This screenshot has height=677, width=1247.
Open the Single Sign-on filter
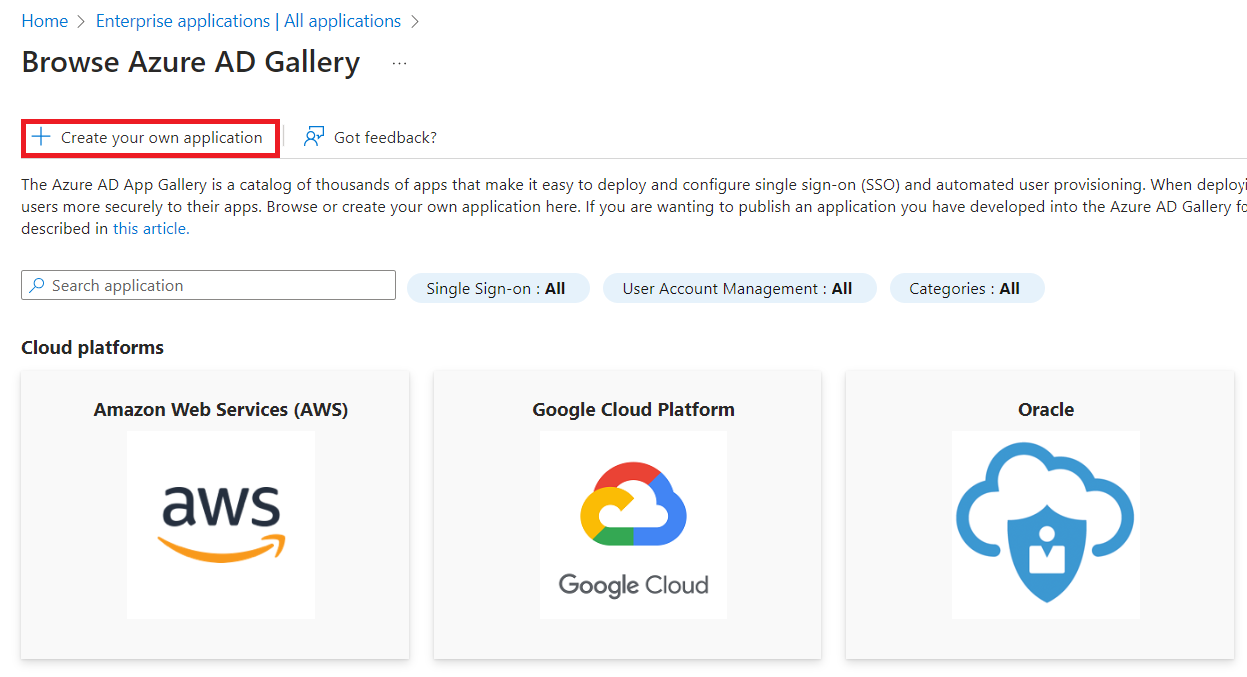coord(497,288)
